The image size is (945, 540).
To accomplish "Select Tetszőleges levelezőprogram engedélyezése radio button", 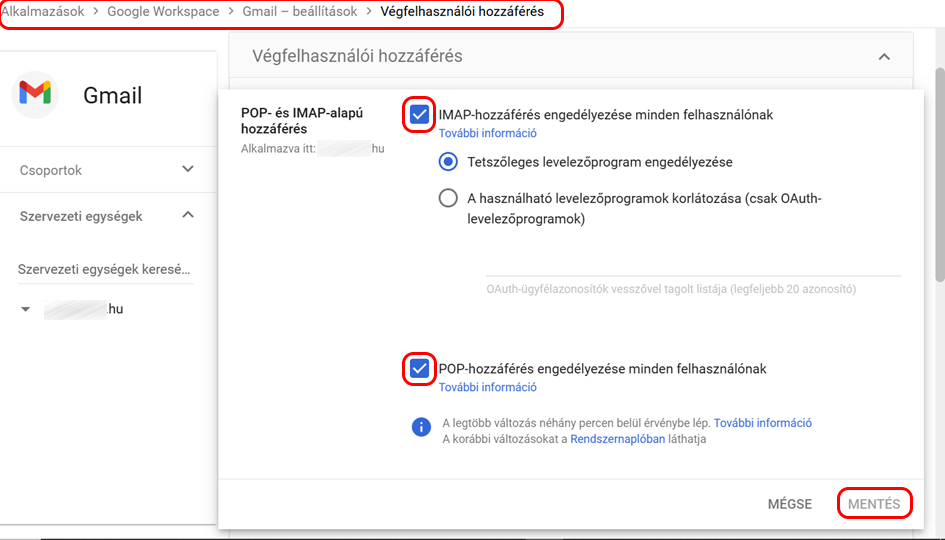I will click(449, 162).
